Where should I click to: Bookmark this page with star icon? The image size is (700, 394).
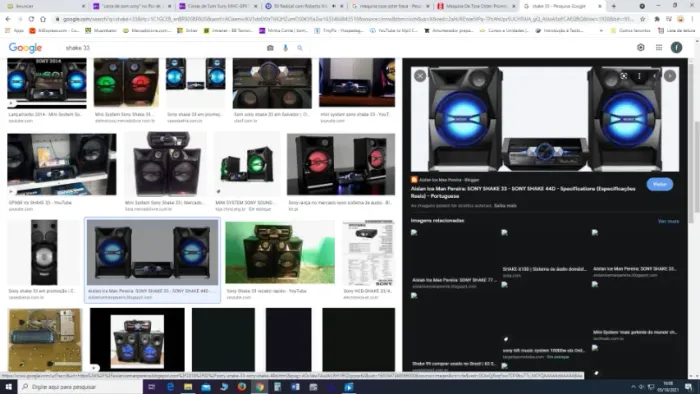(642, 19)
